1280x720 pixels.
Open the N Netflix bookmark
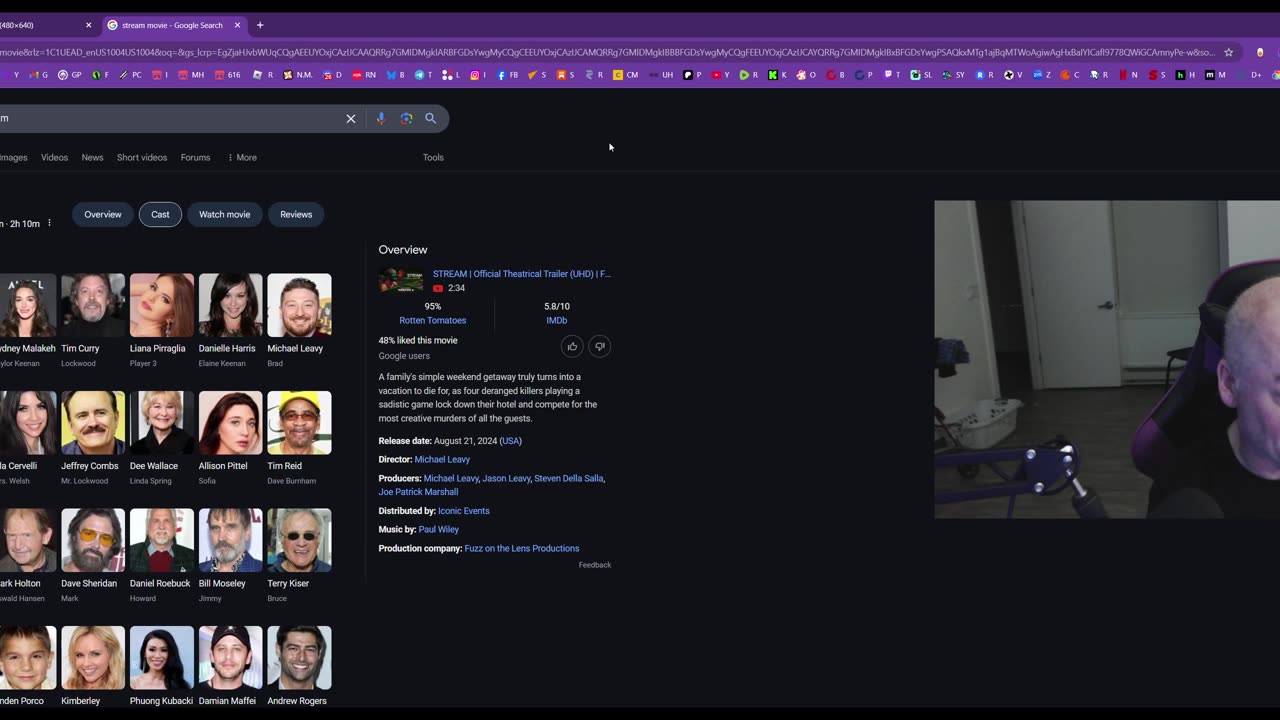(x=1129, y=75)
